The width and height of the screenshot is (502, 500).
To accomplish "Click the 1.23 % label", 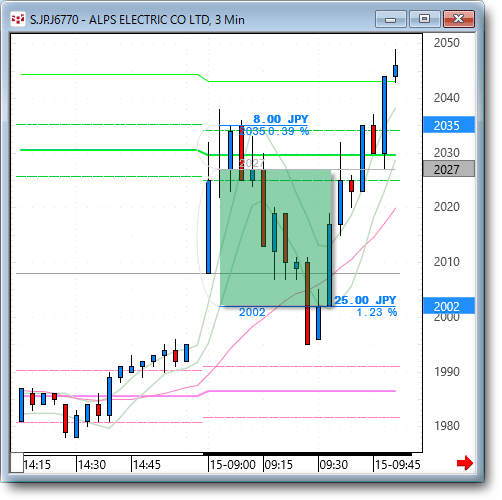I will click(x=377, y=312).
